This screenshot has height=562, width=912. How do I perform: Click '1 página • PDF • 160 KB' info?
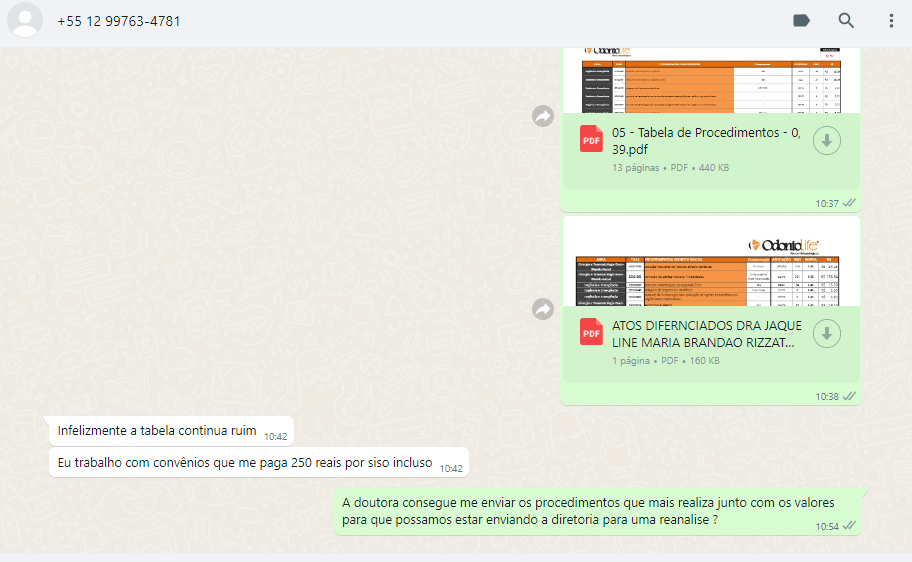665,361
